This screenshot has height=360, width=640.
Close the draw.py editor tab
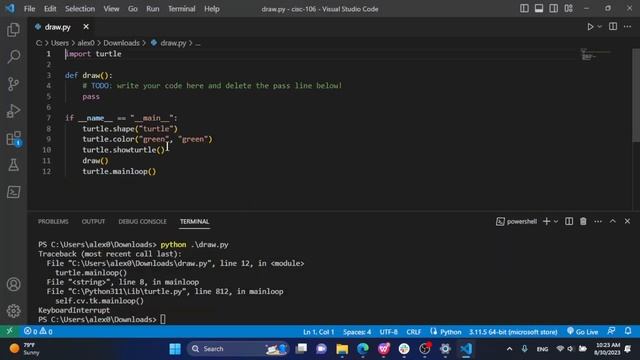click(86, 27)
